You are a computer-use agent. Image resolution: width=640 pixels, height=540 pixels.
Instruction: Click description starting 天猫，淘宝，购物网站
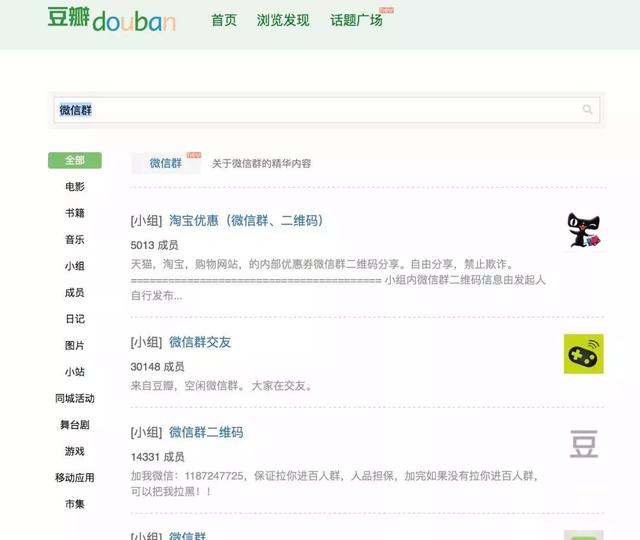pos(338,280)
